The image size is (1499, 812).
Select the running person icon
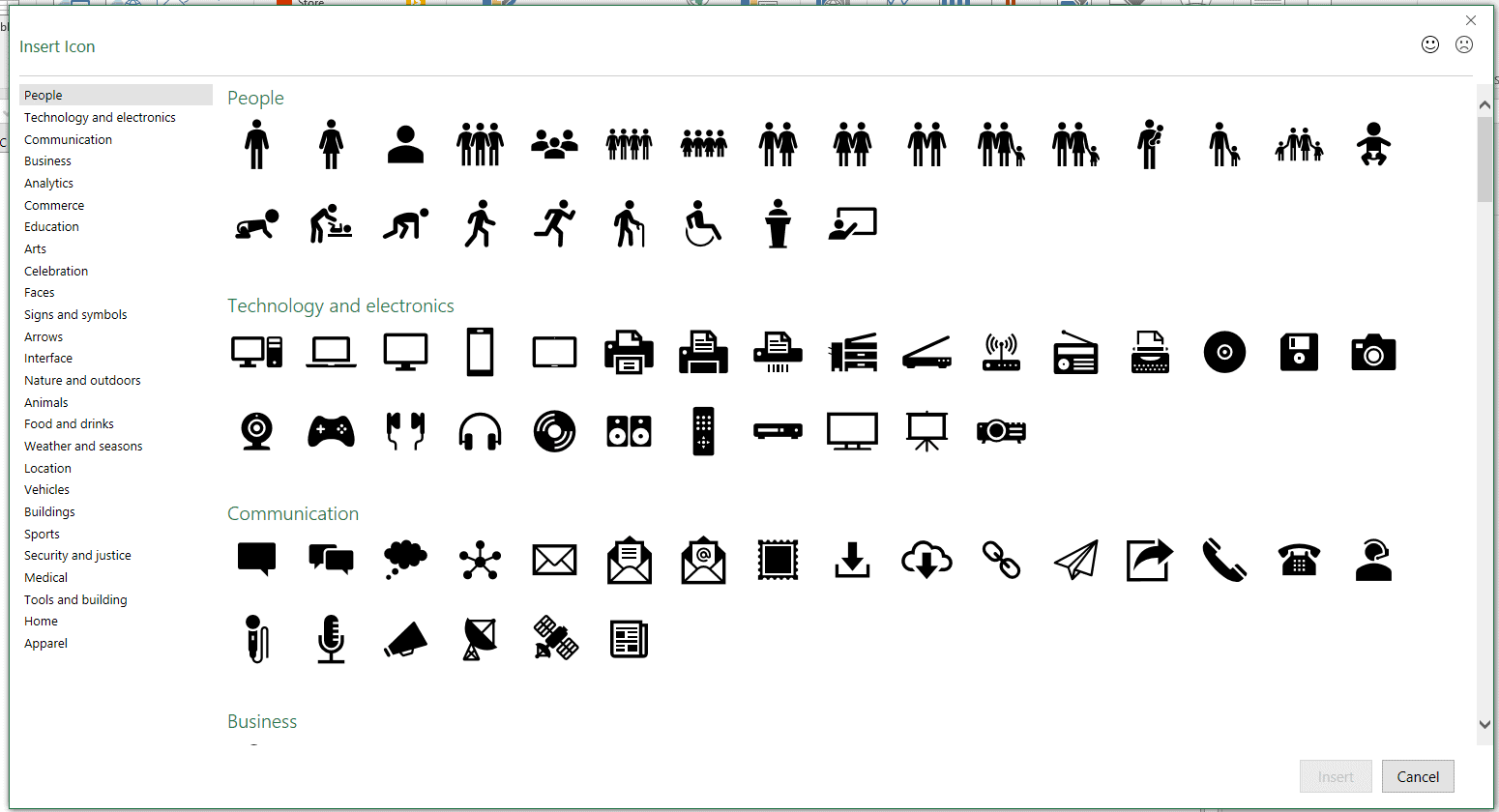pos(554,224)
